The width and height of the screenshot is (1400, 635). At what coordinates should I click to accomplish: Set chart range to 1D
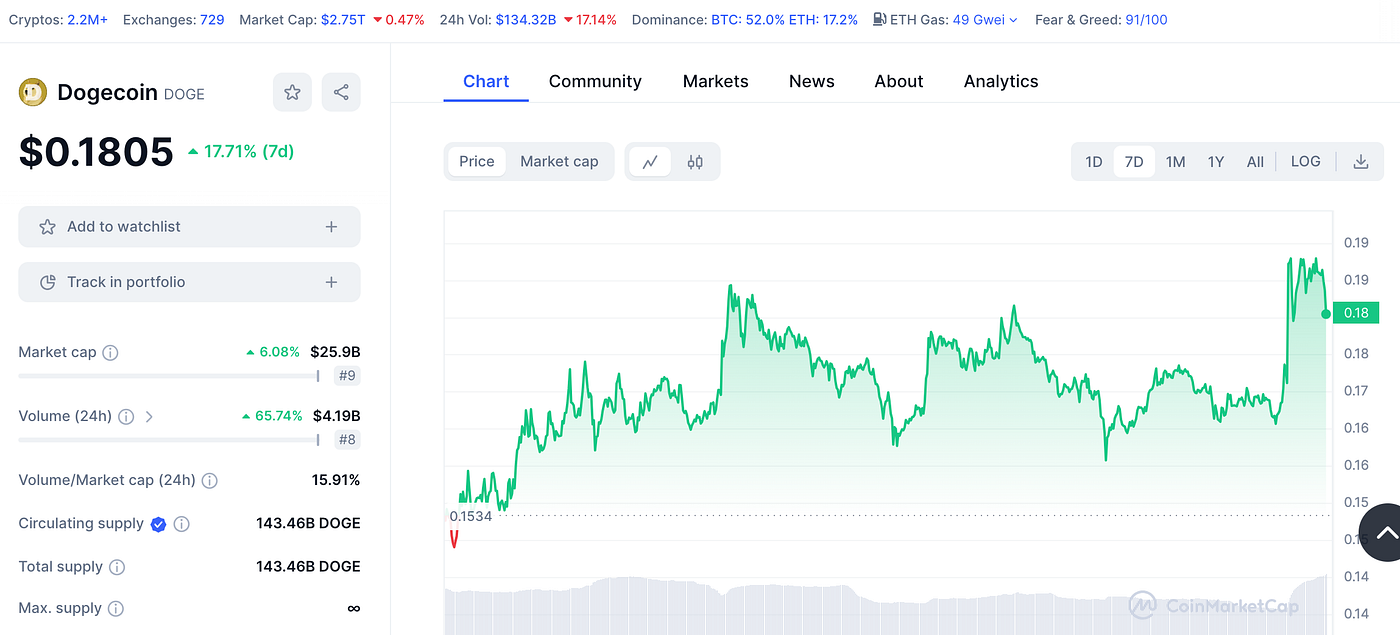coord(1094,162)
